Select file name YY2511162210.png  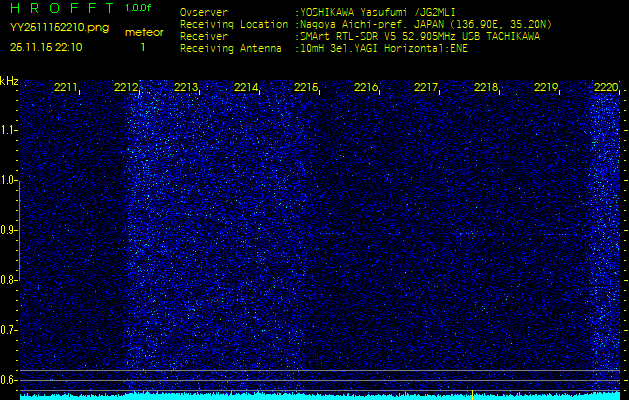59,28
